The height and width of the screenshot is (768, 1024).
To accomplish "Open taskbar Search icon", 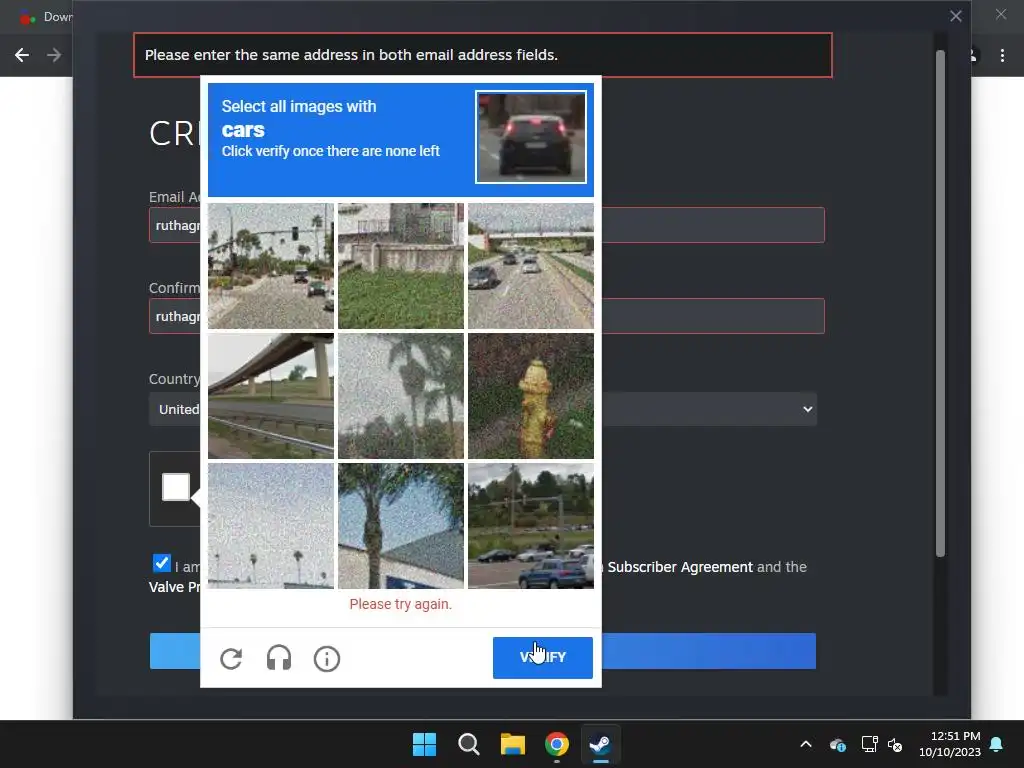I will pos(468,744).
